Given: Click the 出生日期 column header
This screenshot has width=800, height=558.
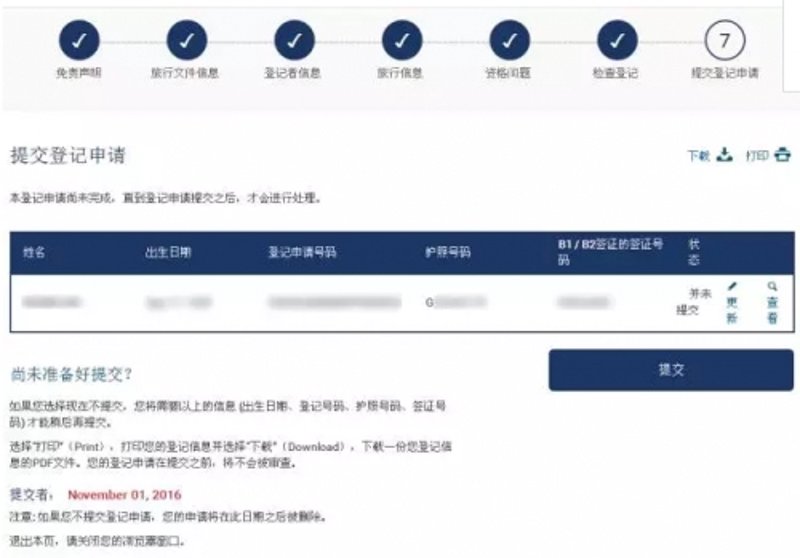Looking at the screenshot, I should tap(168, 252).
